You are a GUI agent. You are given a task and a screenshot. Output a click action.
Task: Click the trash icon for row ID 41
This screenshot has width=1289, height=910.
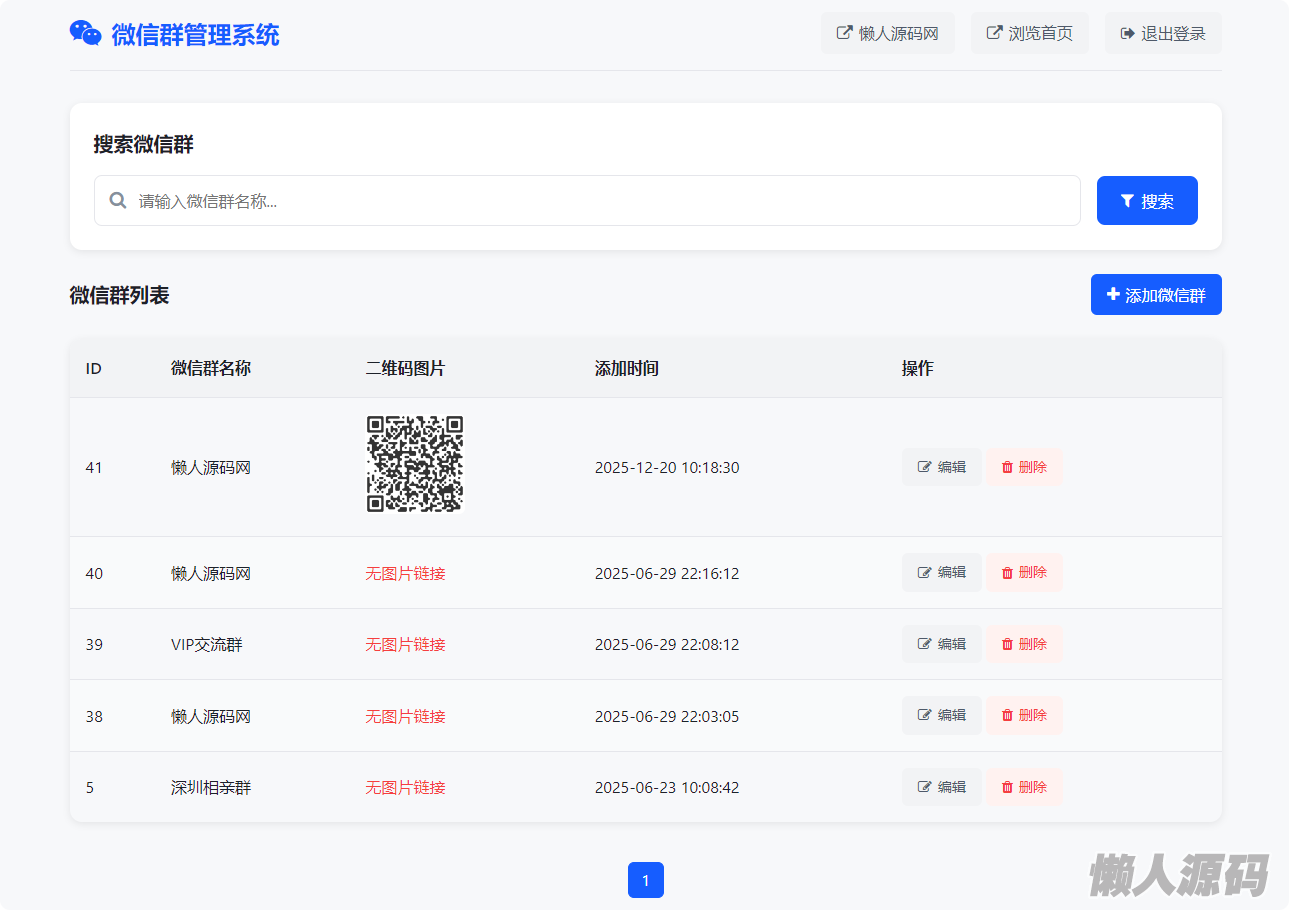[x=1007, y=467]
